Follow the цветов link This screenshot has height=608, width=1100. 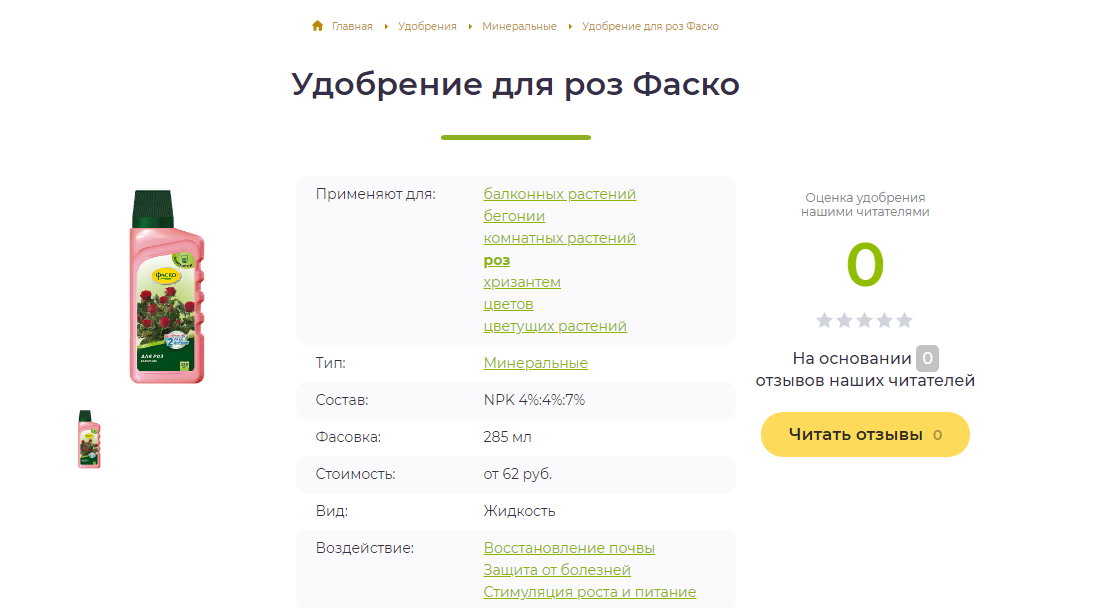pyautogui.click(x=509, y=304)
